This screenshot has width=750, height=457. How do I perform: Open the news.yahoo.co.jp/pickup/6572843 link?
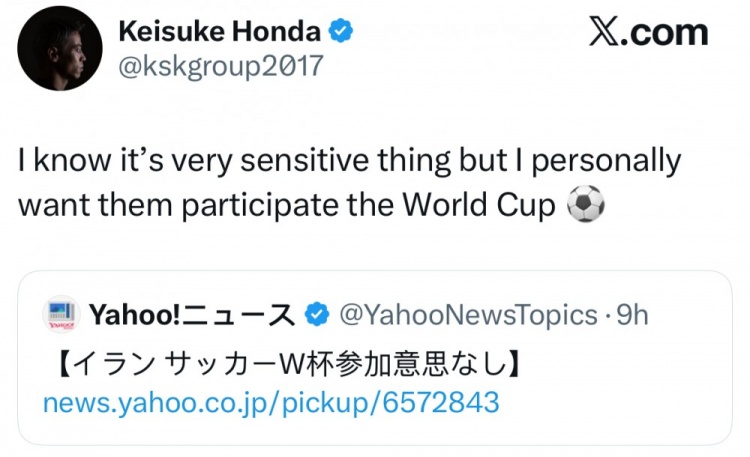click(x=270, y=403)
